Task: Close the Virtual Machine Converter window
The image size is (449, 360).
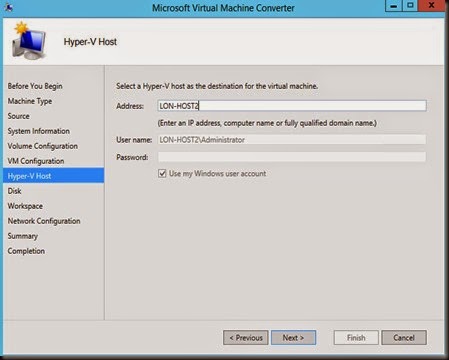Action: click(x=431, y=6)
